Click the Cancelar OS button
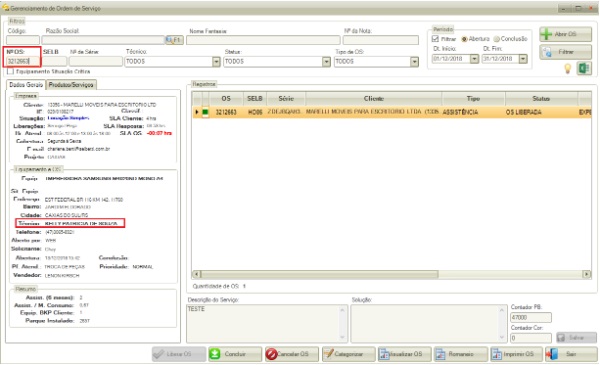This screenshot has width=600, height=365. pos(292,354)
